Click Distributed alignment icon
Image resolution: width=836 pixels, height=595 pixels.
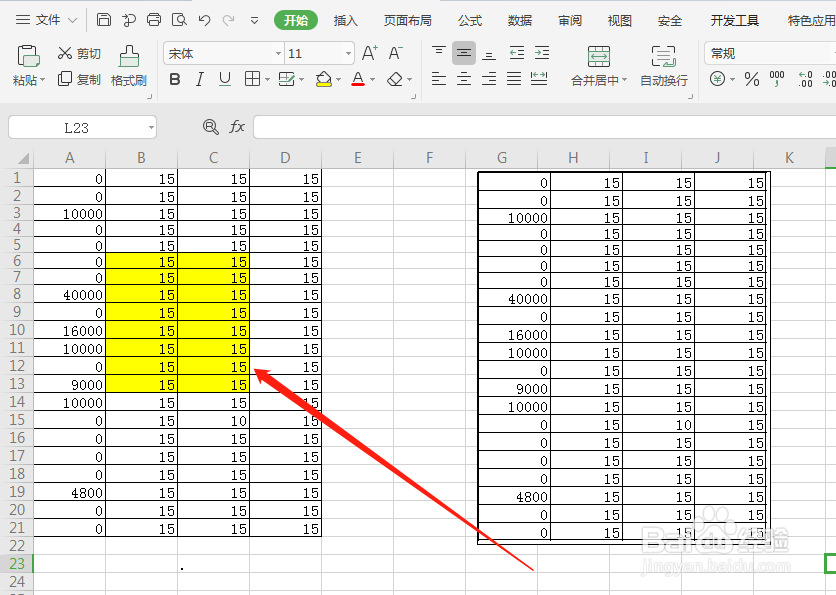pyautogui.click(x=539, y=79)
